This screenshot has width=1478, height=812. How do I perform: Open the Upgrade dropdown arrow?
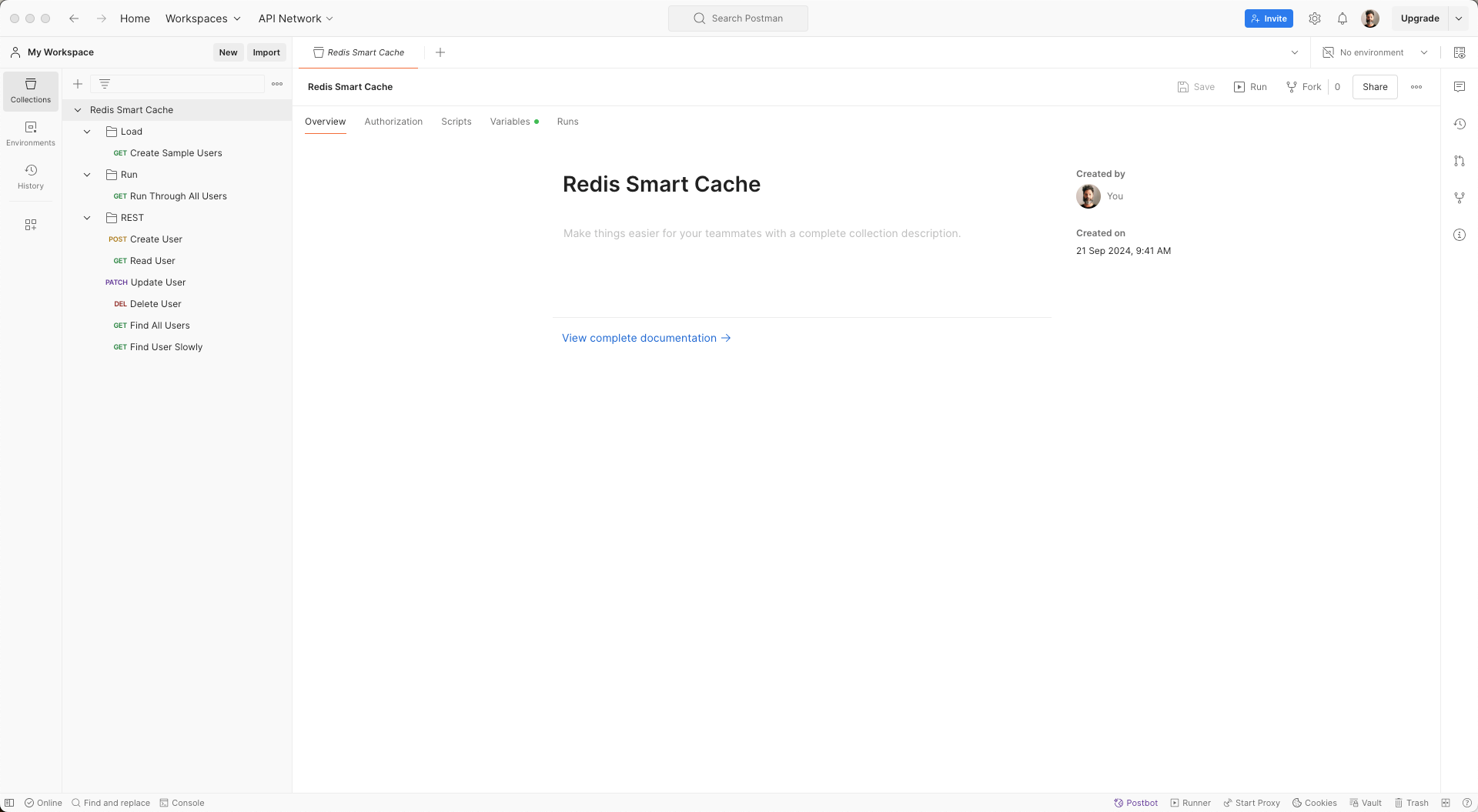(x=1459, y=18)
